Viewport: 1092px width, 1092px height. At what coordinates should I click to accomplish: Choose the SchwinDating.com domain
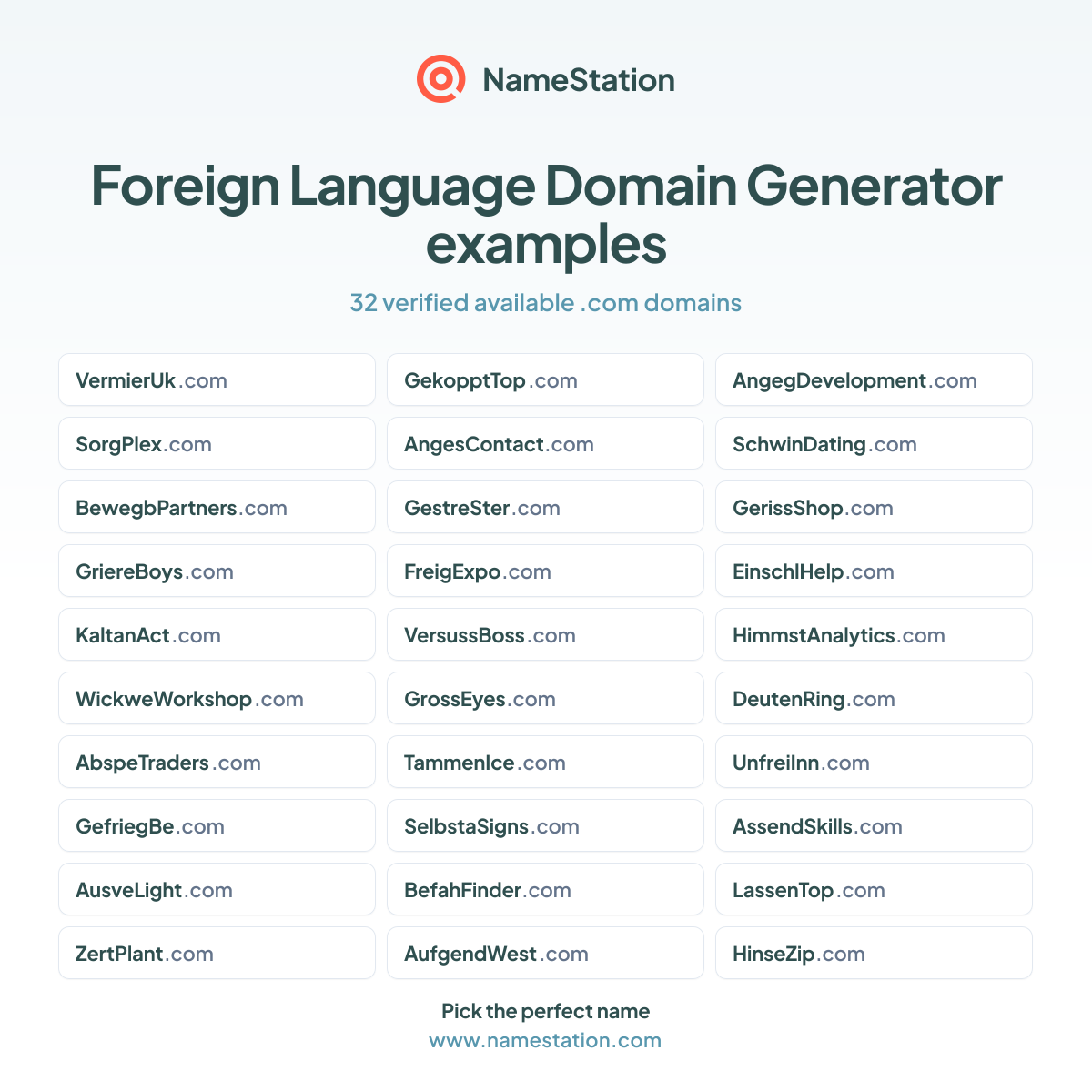pos(875,443)
